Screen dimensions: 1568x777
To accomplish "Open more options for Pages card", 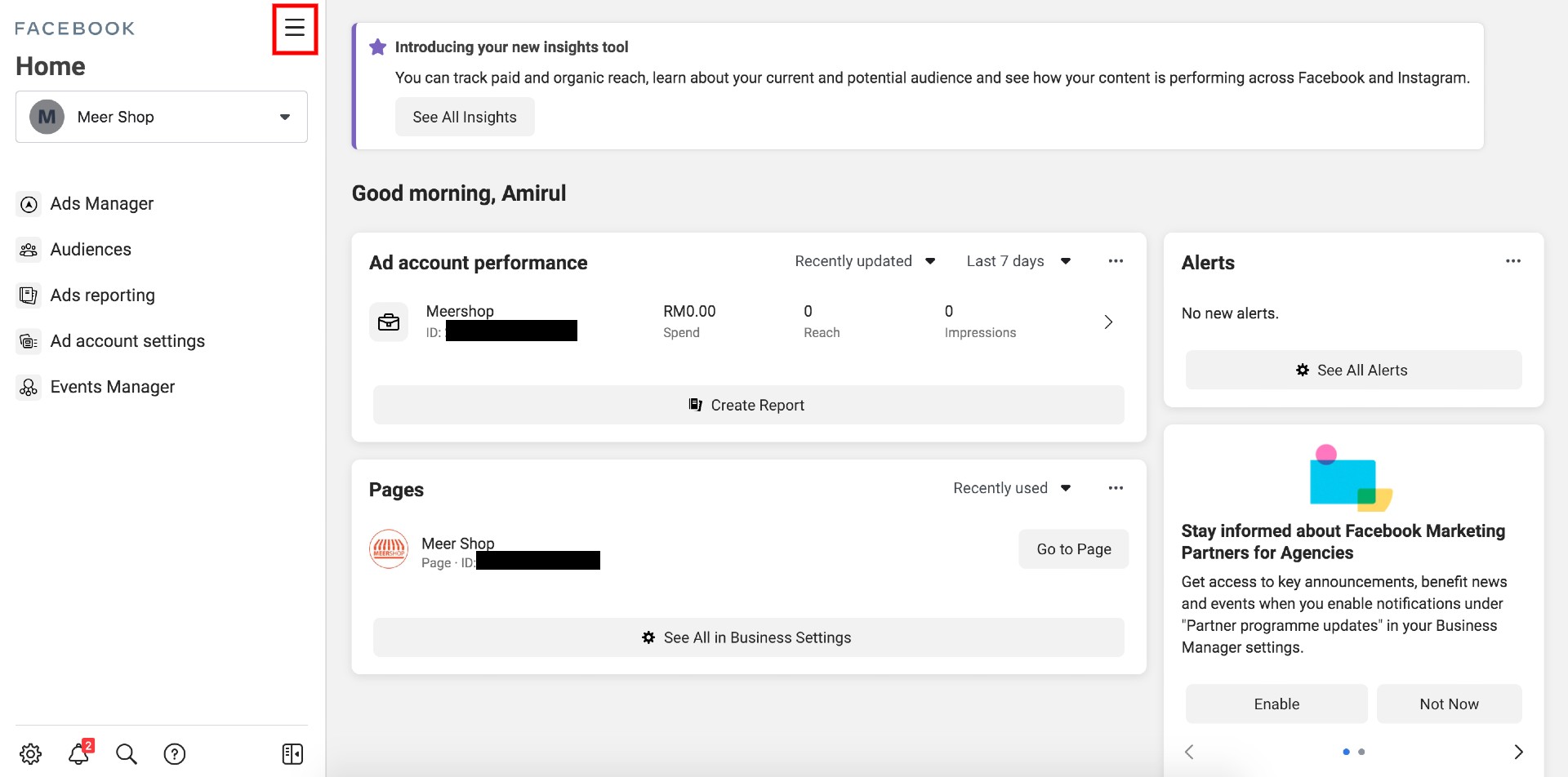I will click(x=1116, y=488).
